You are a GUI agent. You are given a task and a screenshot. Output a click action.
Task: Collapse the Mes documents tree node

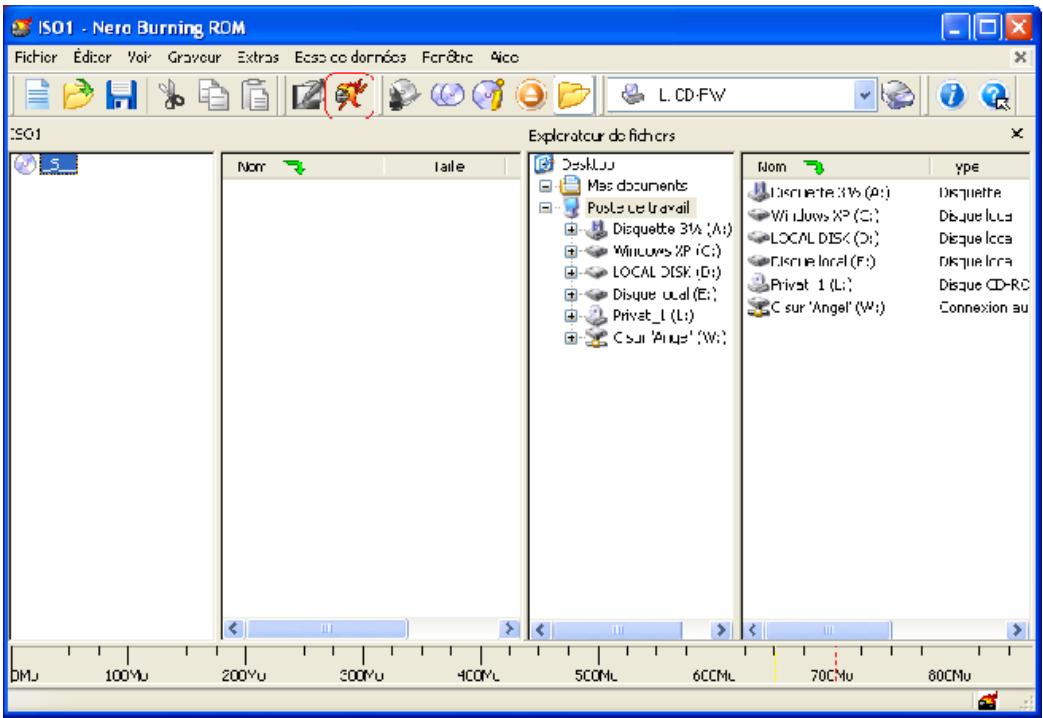pyautogui.click(x=545, y=186)
